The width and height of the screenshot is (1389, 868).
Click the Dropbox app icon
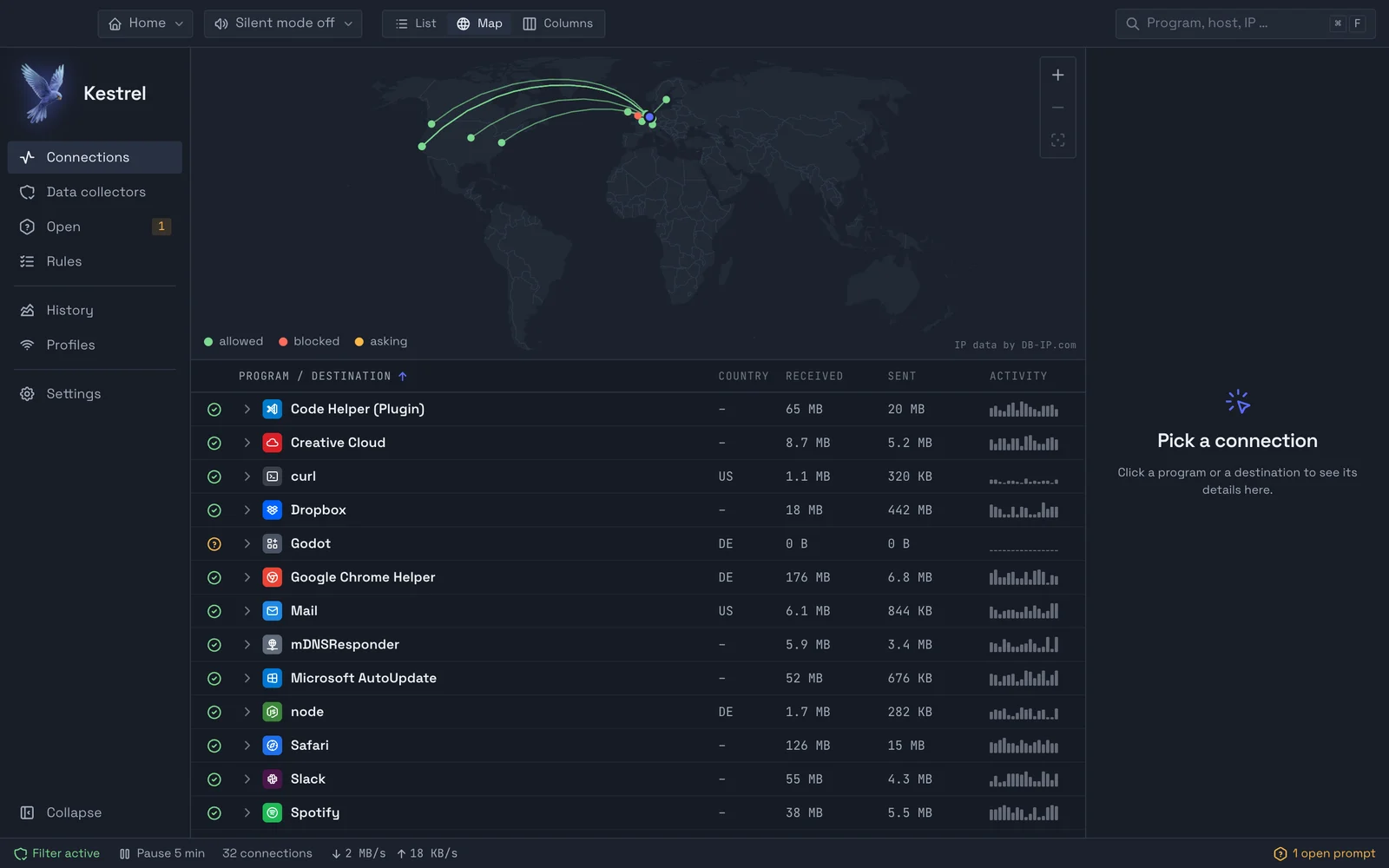(x=273, y=510)
